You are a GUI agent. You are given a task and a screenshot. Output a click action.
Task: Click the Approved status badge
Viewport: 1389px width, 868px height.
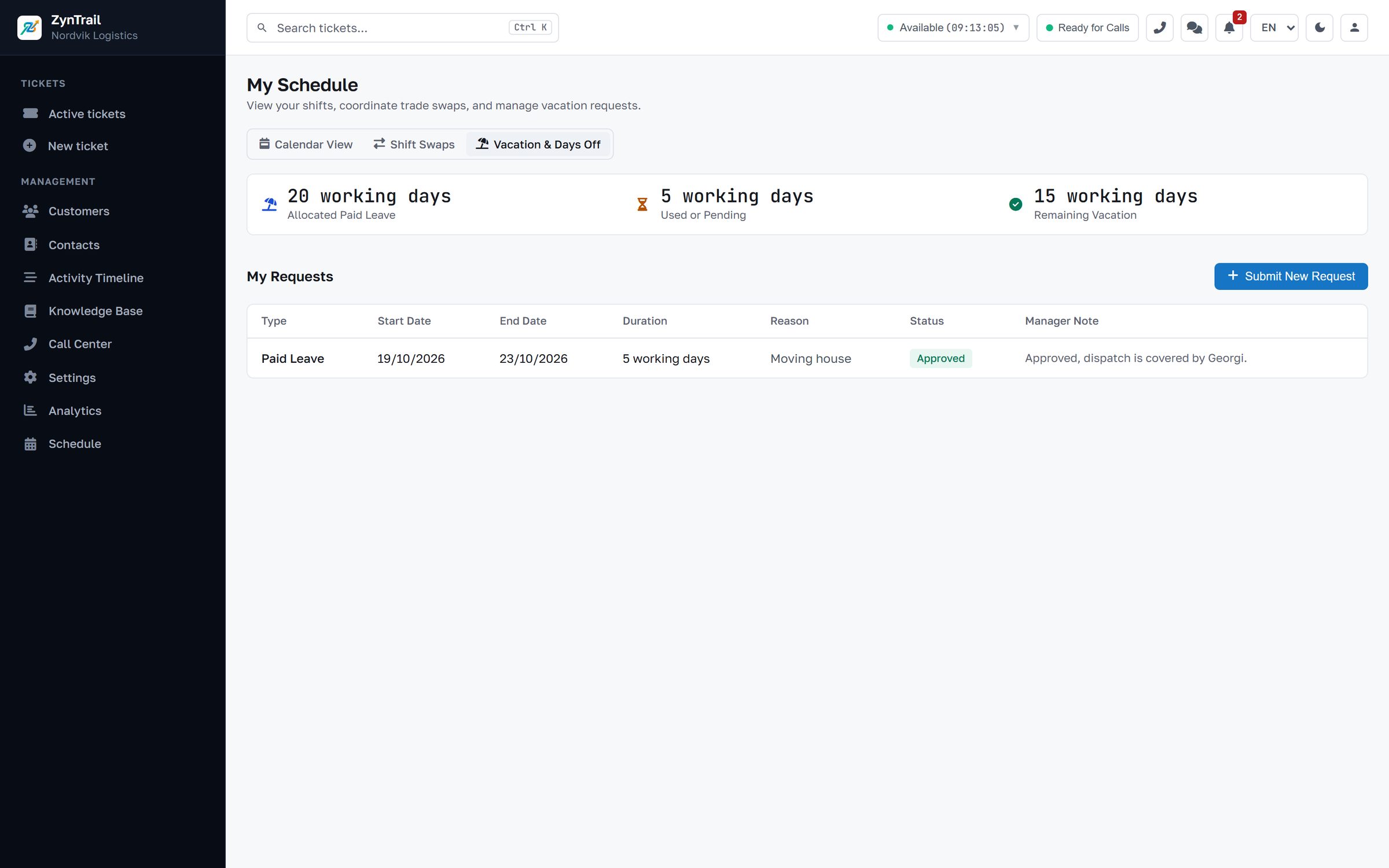pyautogui.click(x=940, y=358)
